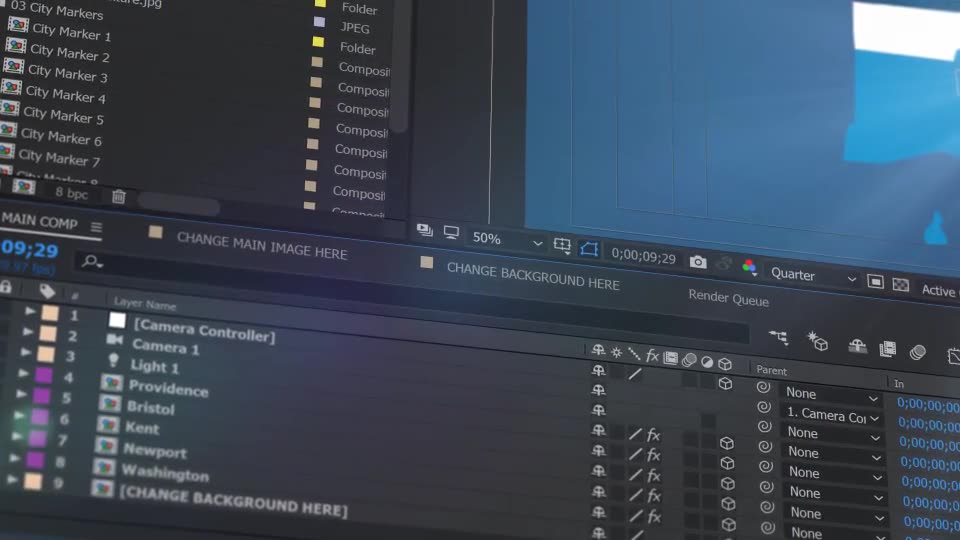Expand the Providence layer triangle
Screen dimensions: 960x540
23,373
